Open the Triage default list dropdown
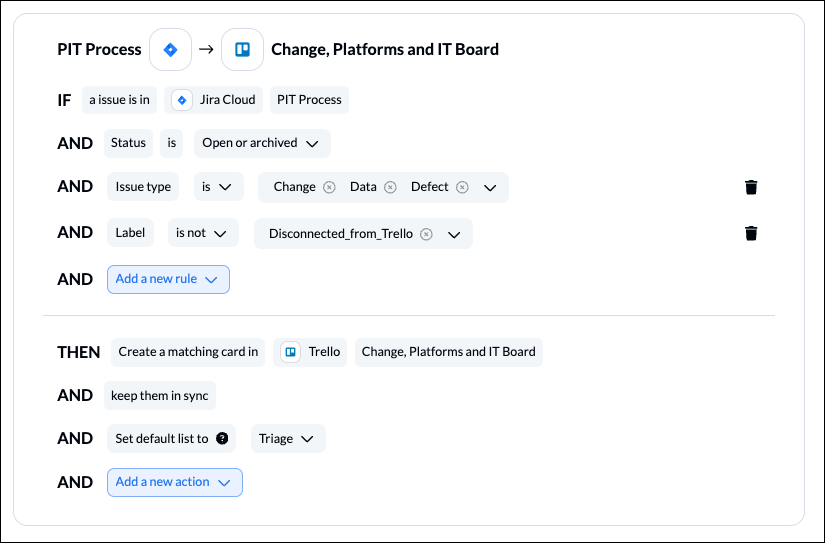Viewport: 825px width, 543px height. [x=288, y=439]
